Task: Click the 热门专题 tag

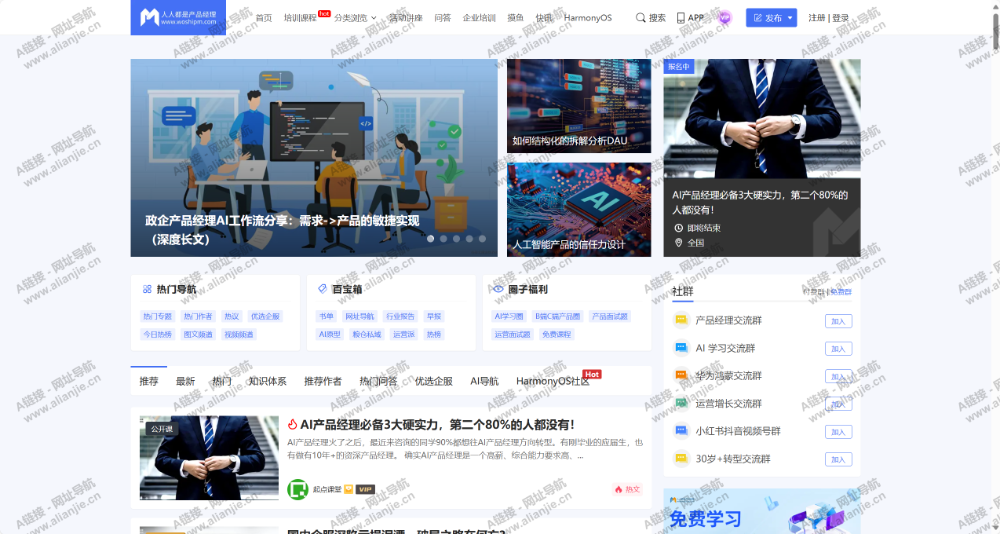Action: 158,316
